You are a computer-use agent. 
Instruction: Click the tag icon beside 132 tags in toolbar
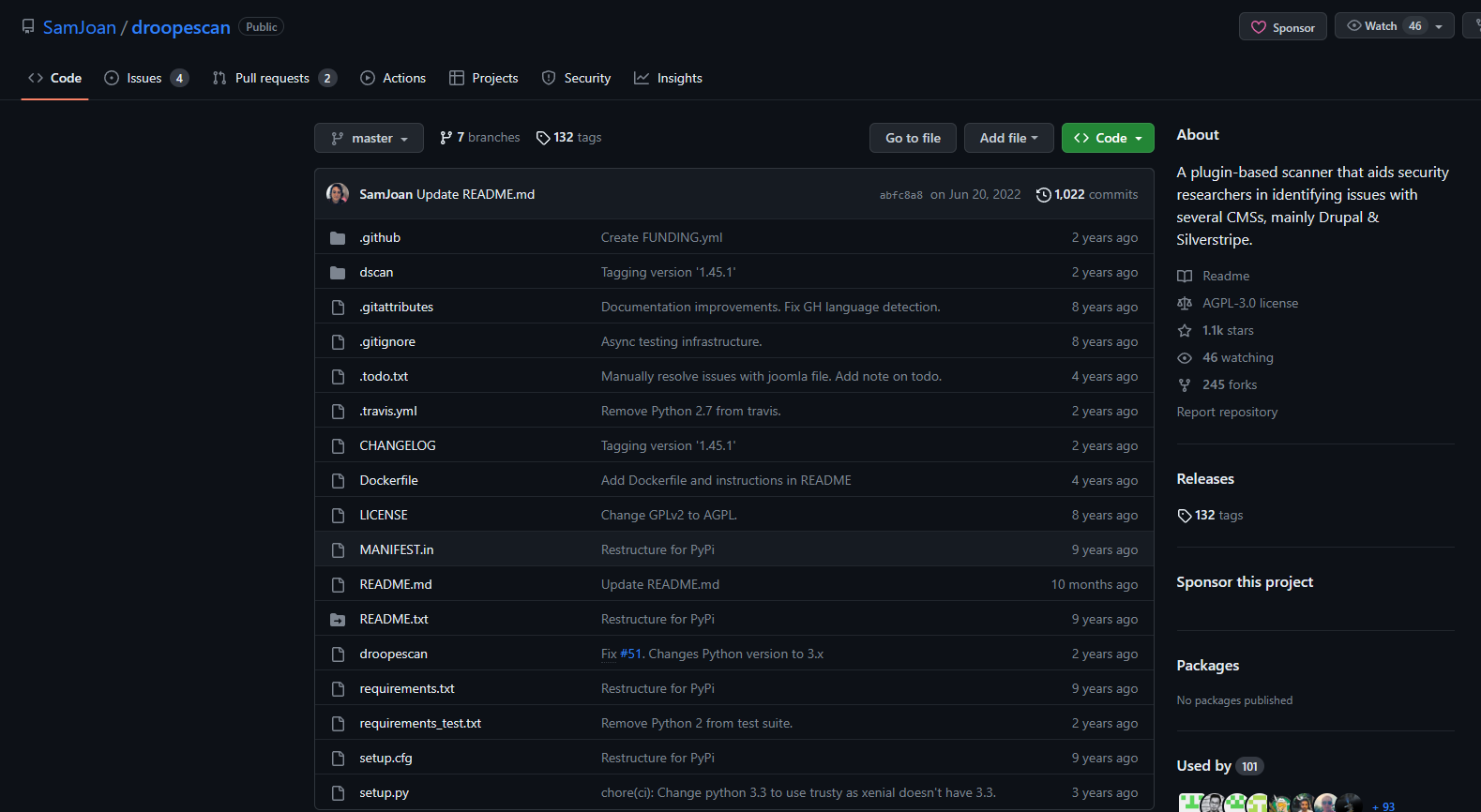point(543,138)
